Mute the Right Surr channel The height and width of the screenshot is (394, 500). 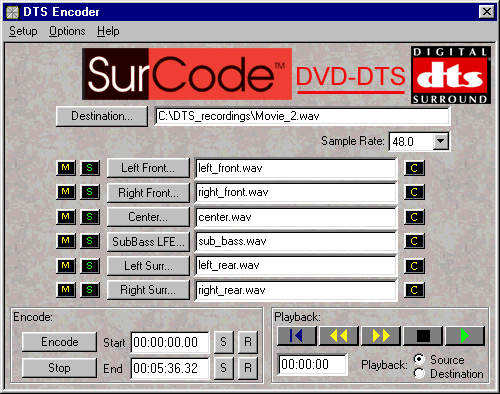[x=66, y=290]
